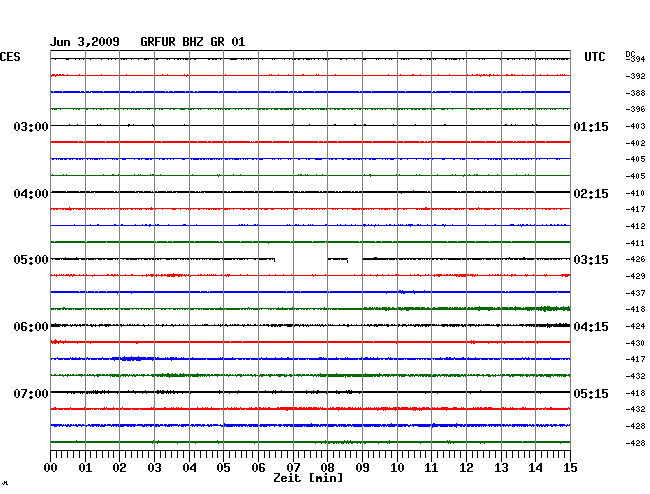Click the black seismic trace at 07:00
This screenshot has height=494, width=650.
310,392
